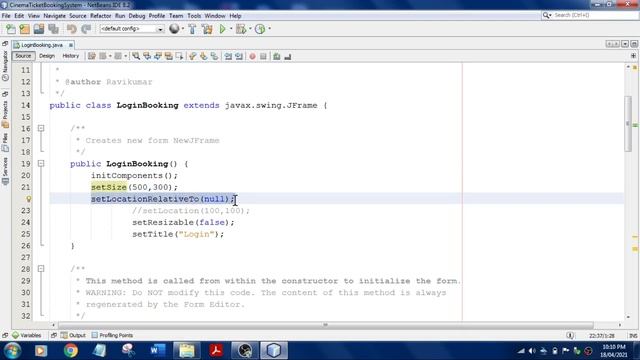Click Shift Line Right icon
640x360 pixels.
pyautogui.click(x=239, y=56)
